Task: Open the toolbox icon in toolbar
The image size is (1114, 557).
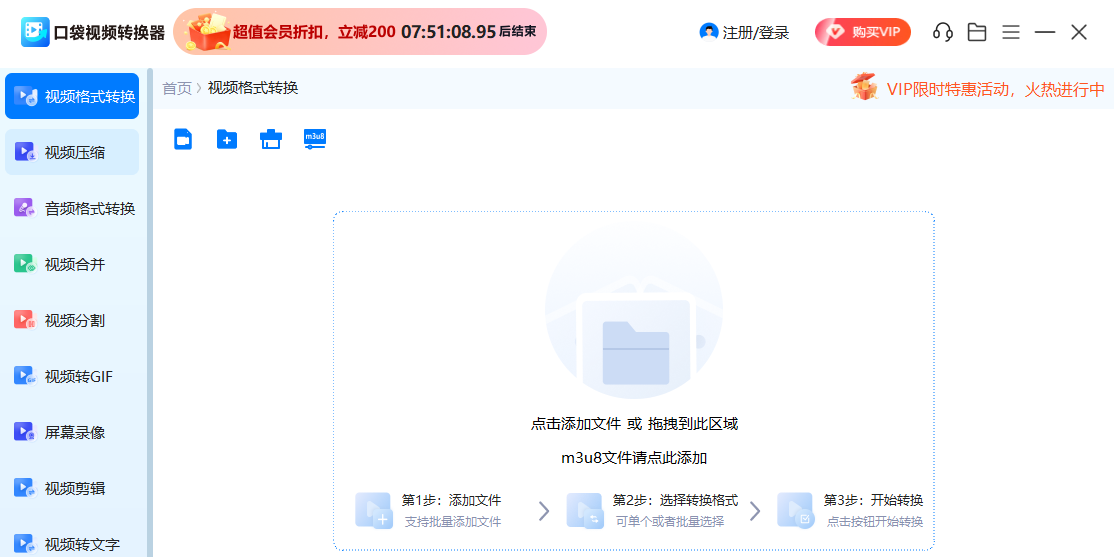Action: 271,139
